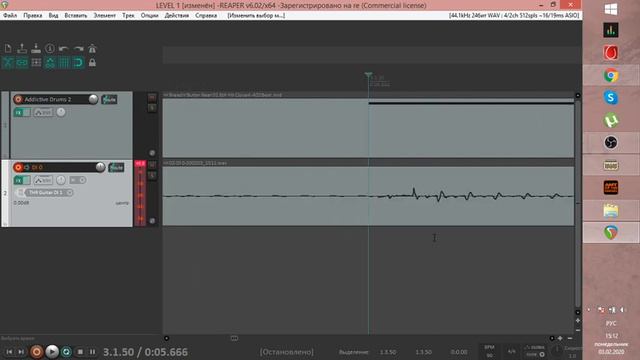Click DI 0 track peak meter
The width and height of the screenshot is (640, 360).
[x=140, y=193]
